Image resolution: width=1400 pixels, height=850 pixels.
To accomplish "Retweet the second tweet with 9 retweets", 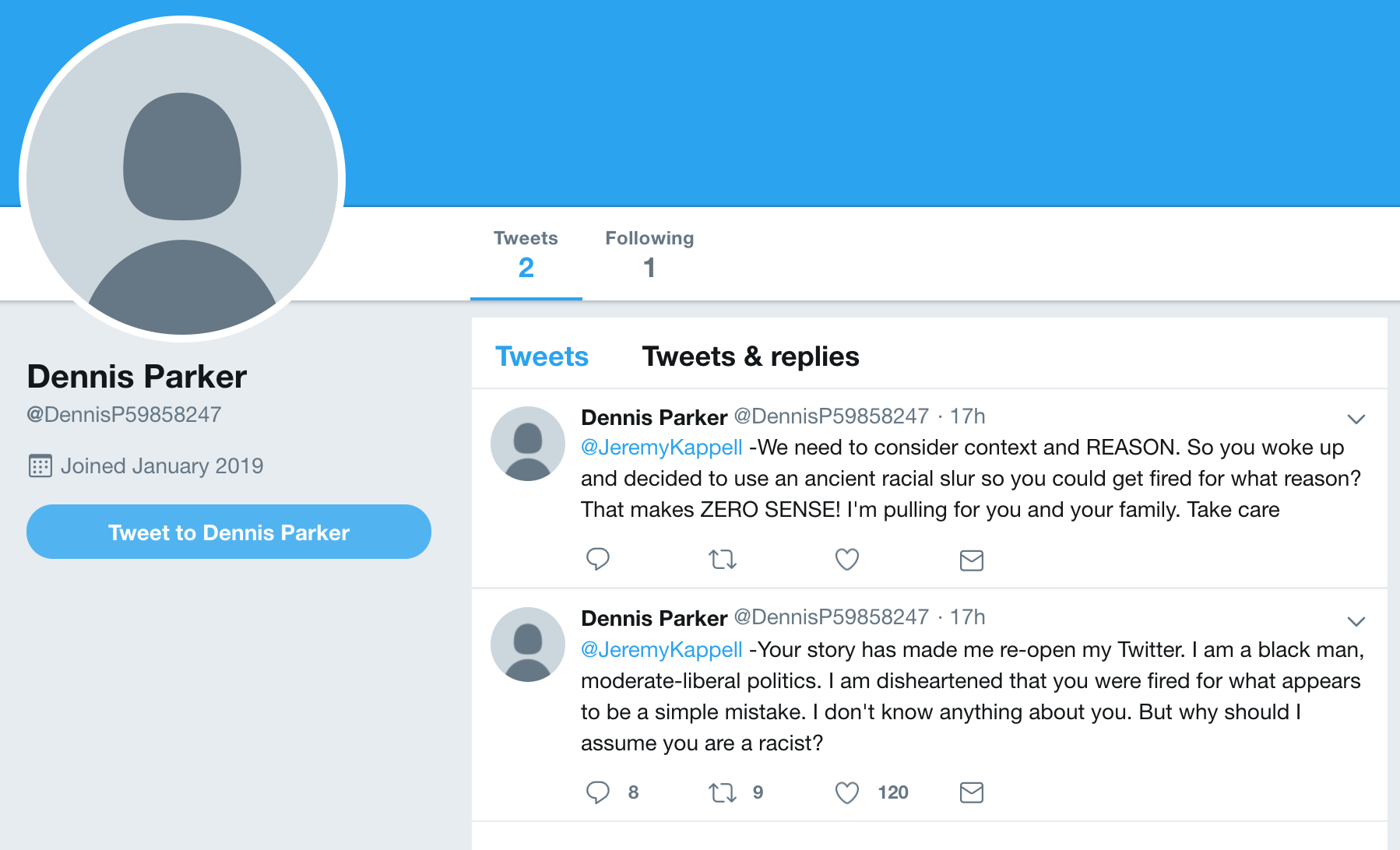I will point(723,792).
